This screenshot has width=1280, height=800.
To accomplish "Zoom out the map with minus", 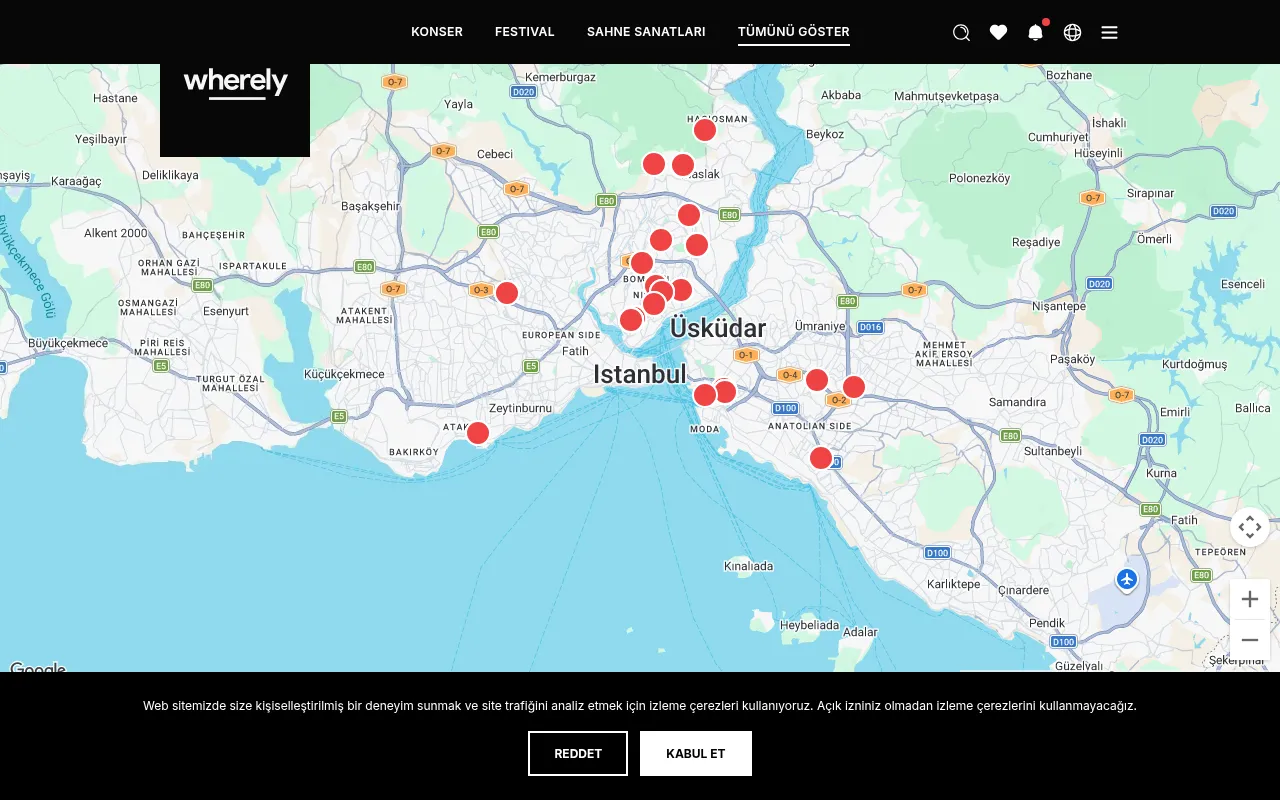I will click(1250, 640).
